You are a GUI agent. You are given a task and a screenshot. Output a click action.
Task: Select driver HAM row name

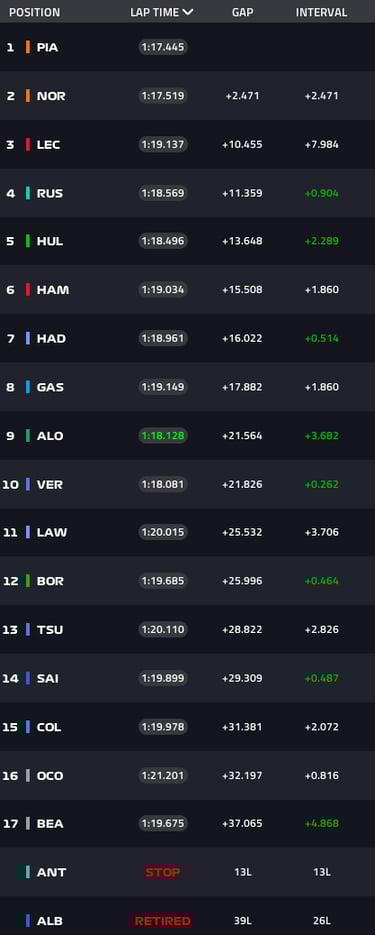tap(52, 290)
